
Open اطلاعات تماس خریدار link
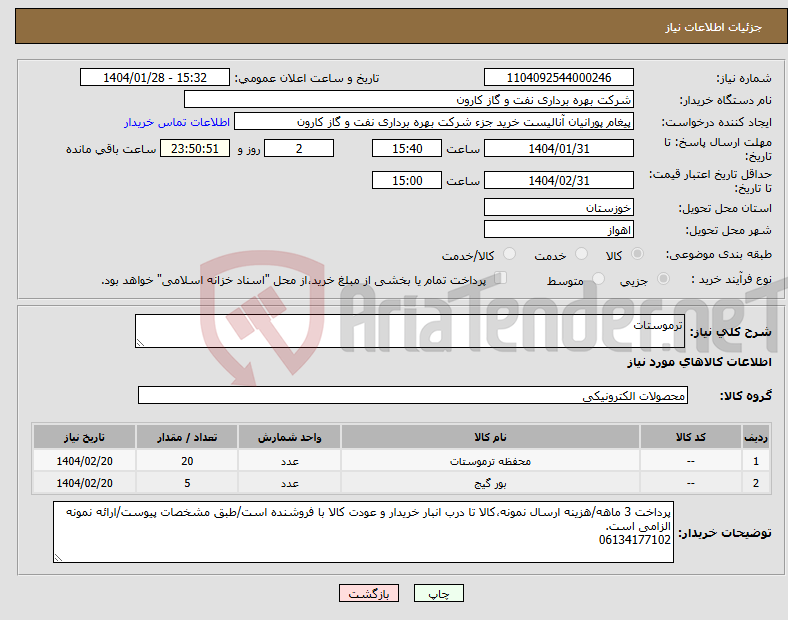(x=177, y=122)
